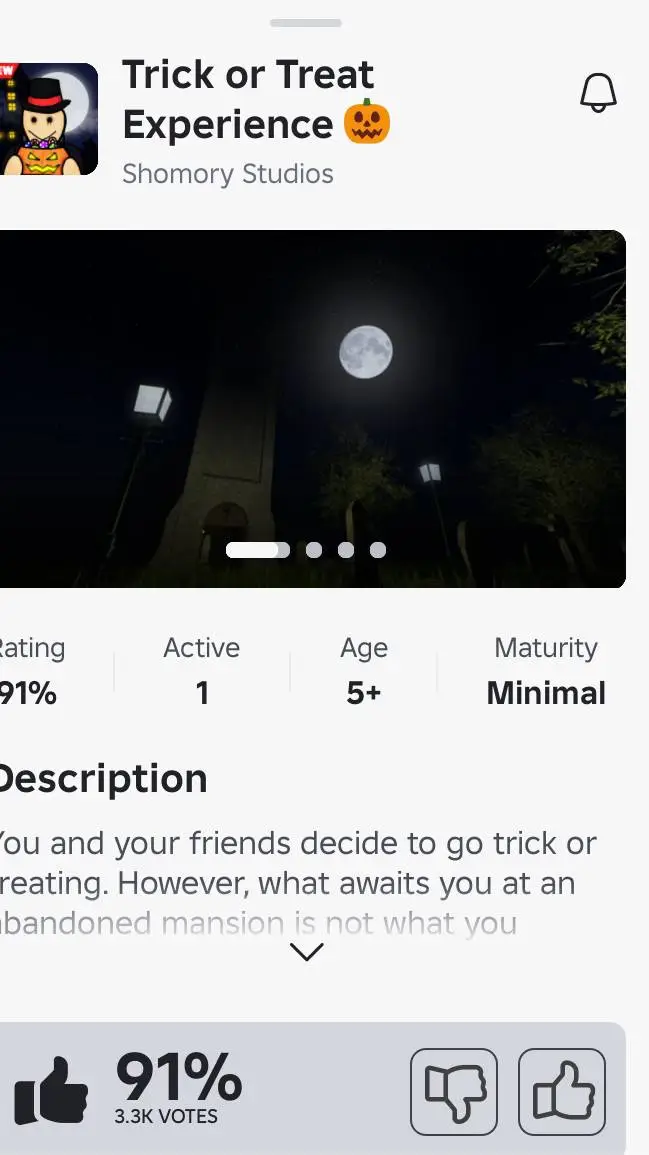Select the second carousel indicator dot
This screenshot has height=1155, width=649.
[313, 549]
